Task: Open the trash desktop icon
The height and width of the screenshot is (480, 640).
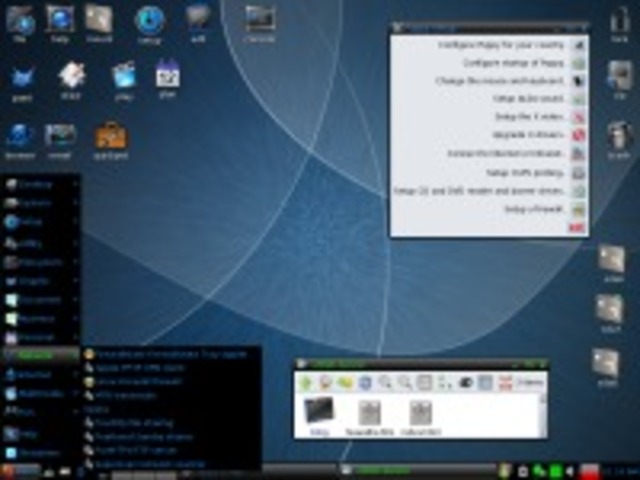Action: [x=619, y=140]
